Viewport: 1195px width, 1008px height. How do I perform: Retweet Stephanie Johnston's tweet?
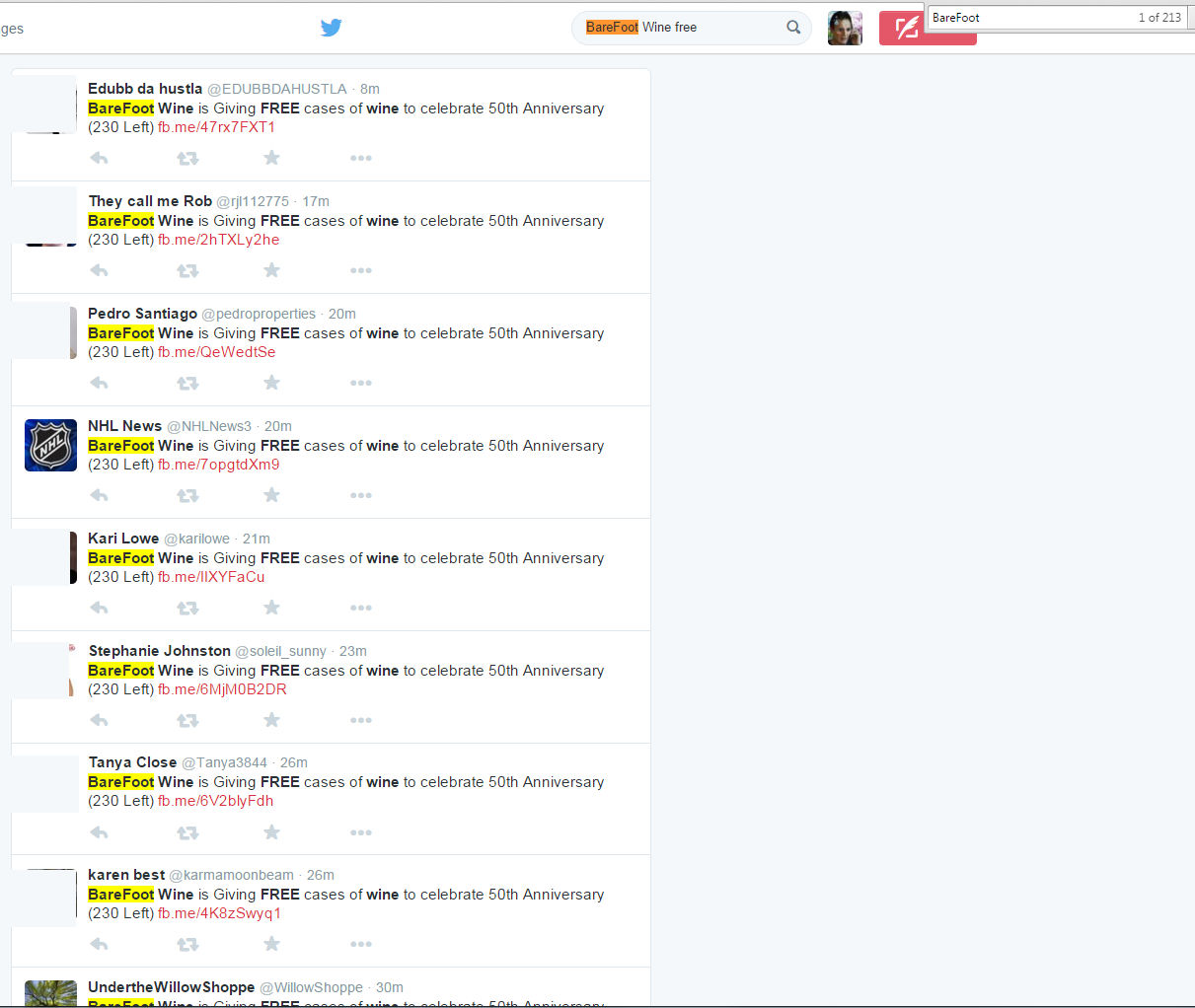tap(187, 720)
